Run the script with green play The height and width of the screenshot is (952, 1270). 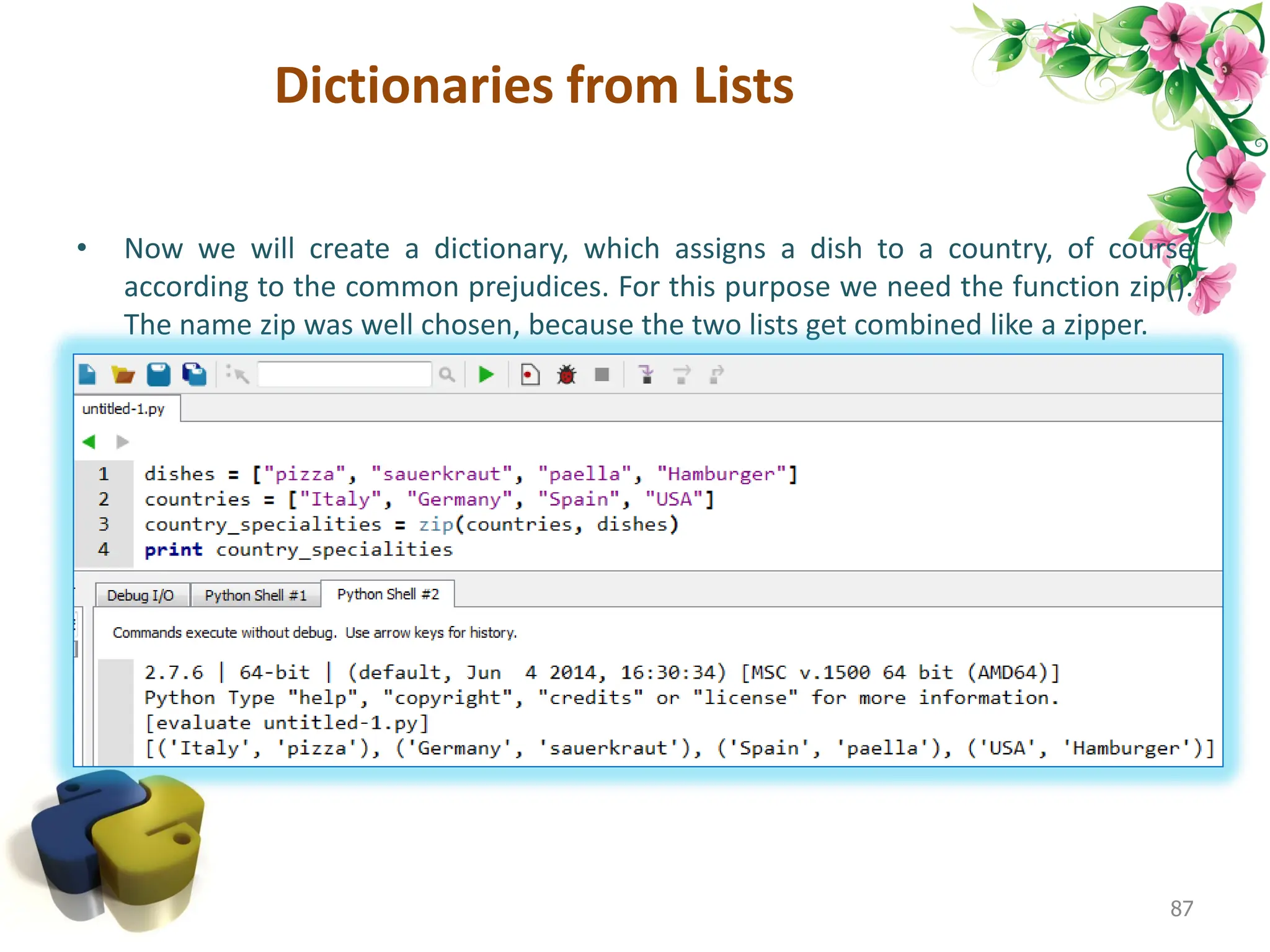pos(487,374)
